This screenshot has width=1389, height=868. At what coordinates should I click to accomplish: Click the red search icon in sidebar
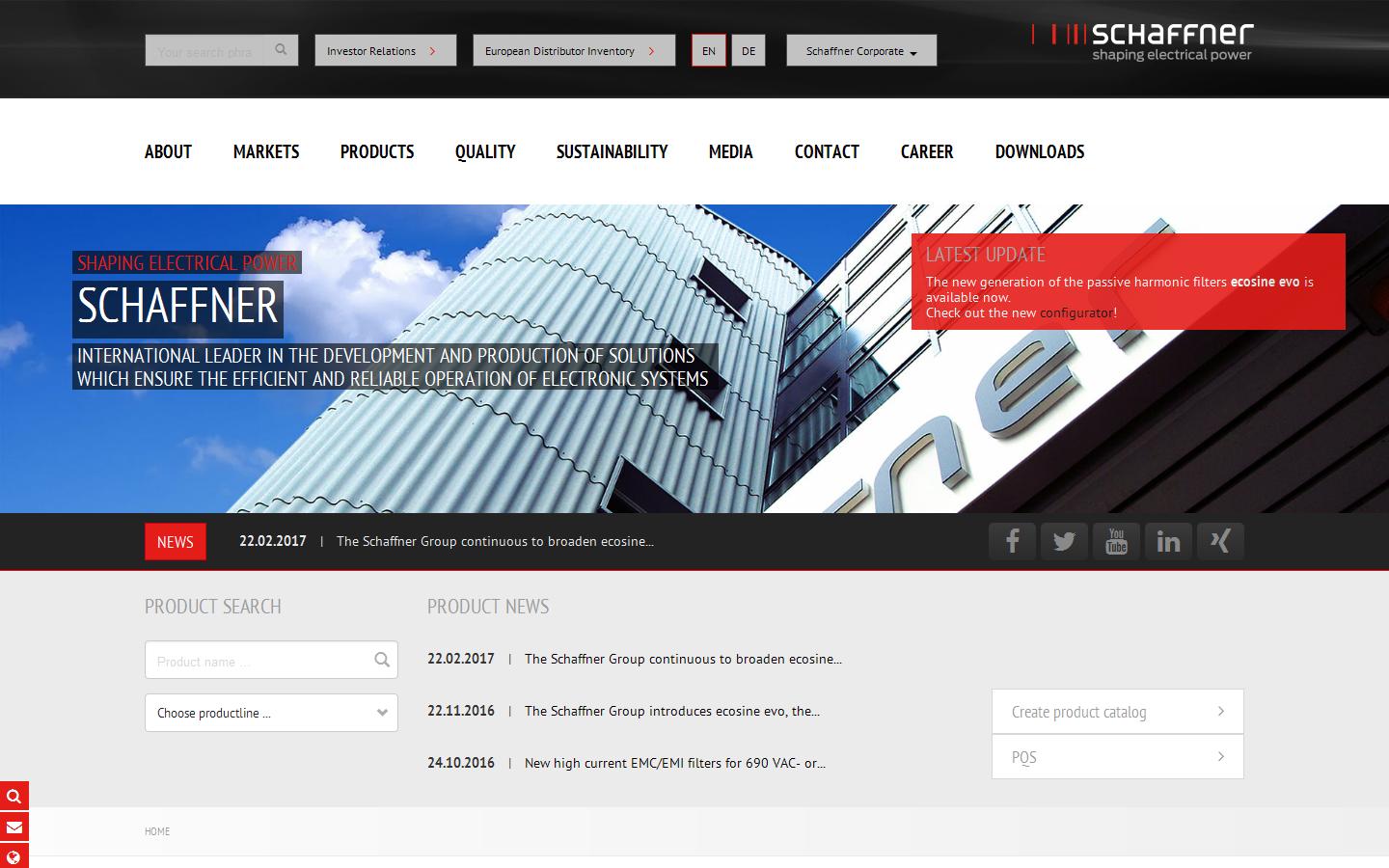point(14,796)
